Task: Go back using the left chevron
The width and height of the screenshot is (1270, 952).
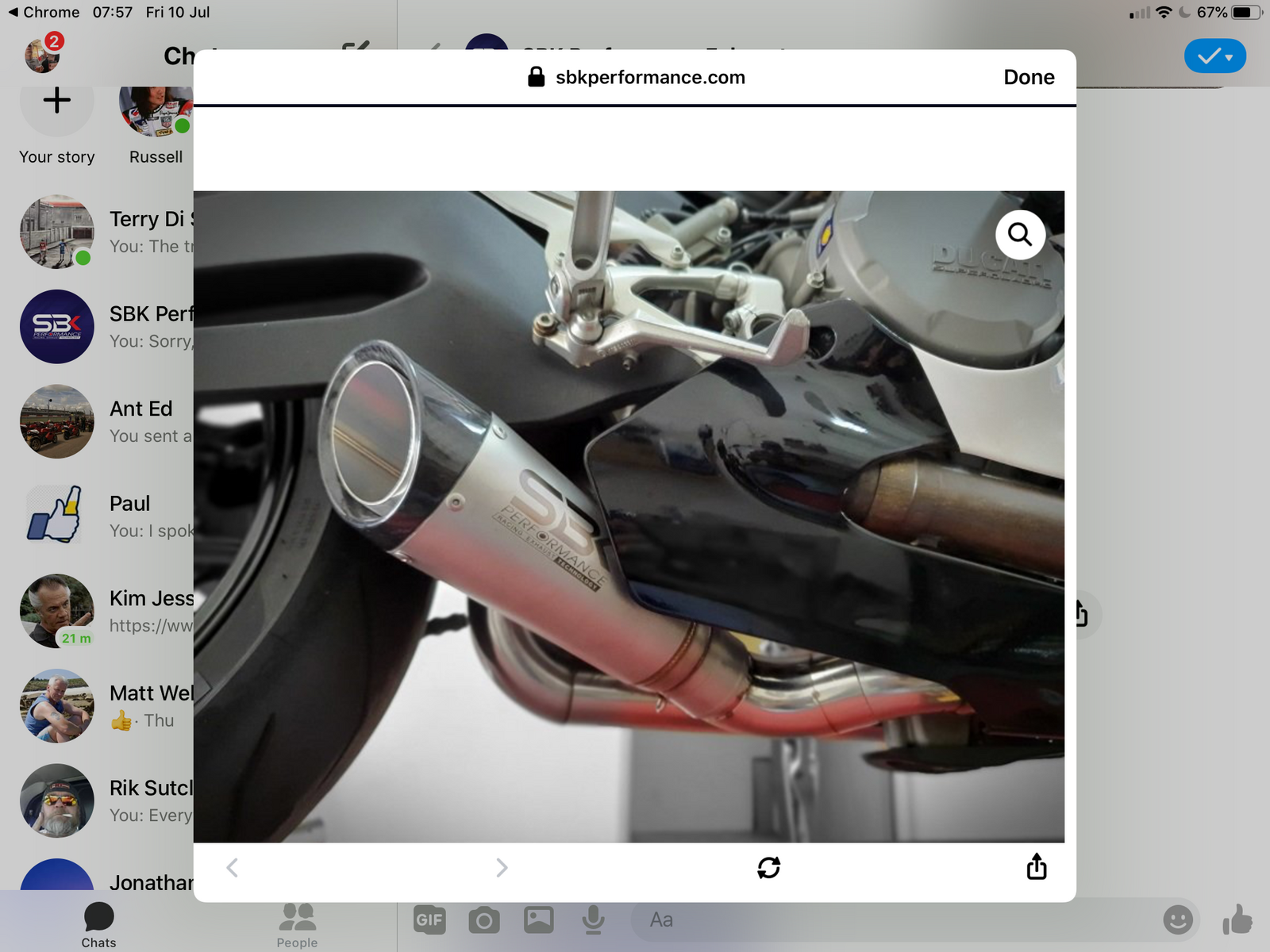Action: (x=232, y=867)
